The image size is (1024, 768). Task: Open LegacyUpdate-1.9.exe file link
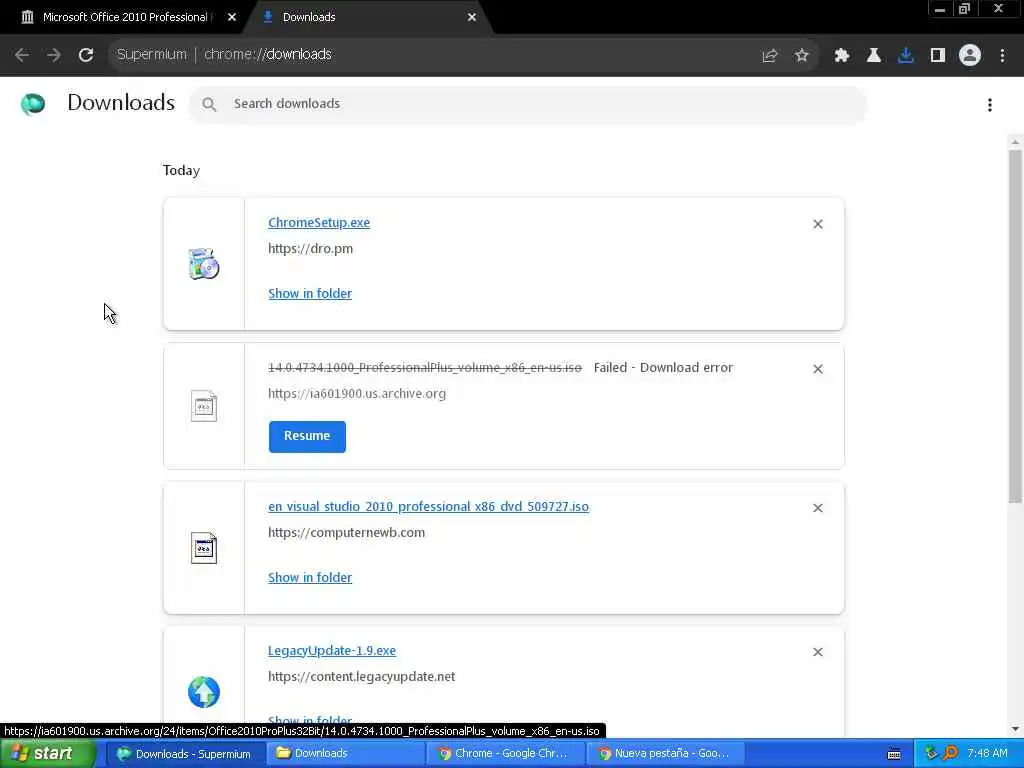click(332, 651)
